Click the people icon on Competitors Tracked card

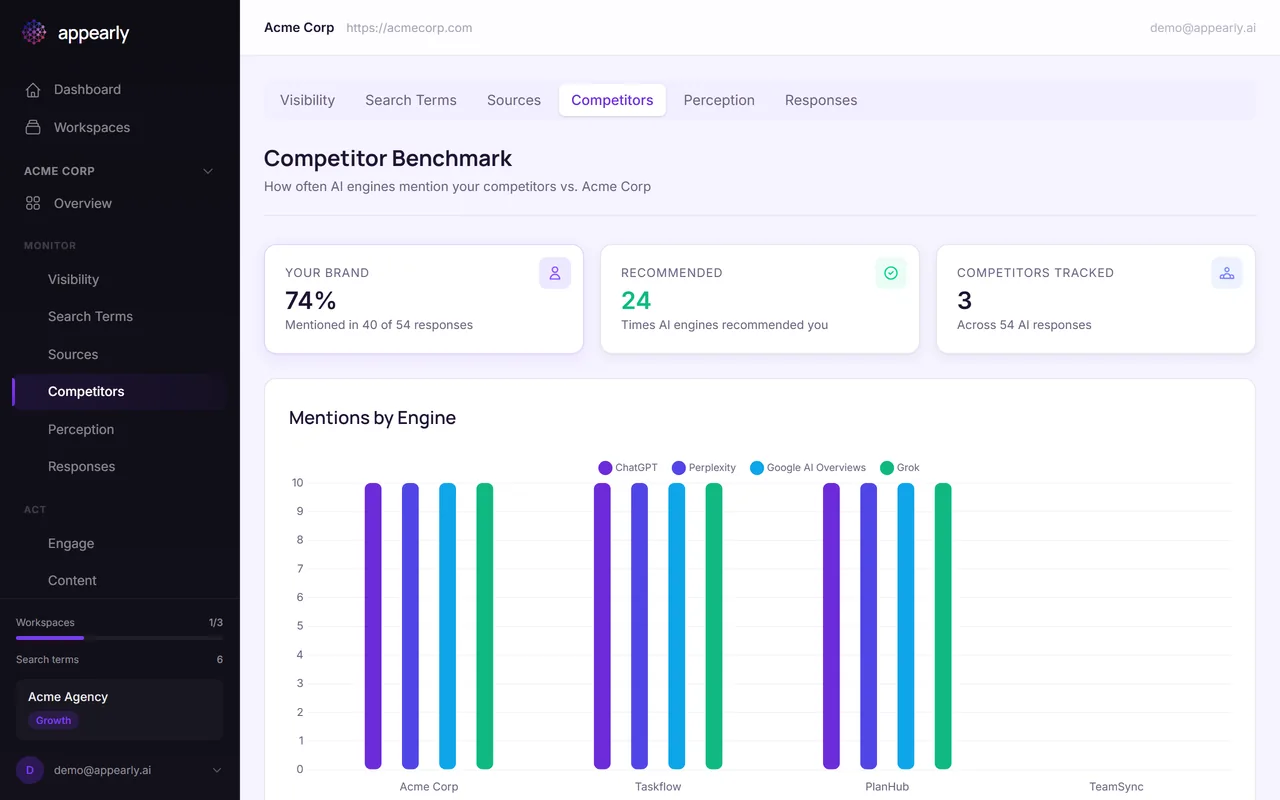[1227, 272]
